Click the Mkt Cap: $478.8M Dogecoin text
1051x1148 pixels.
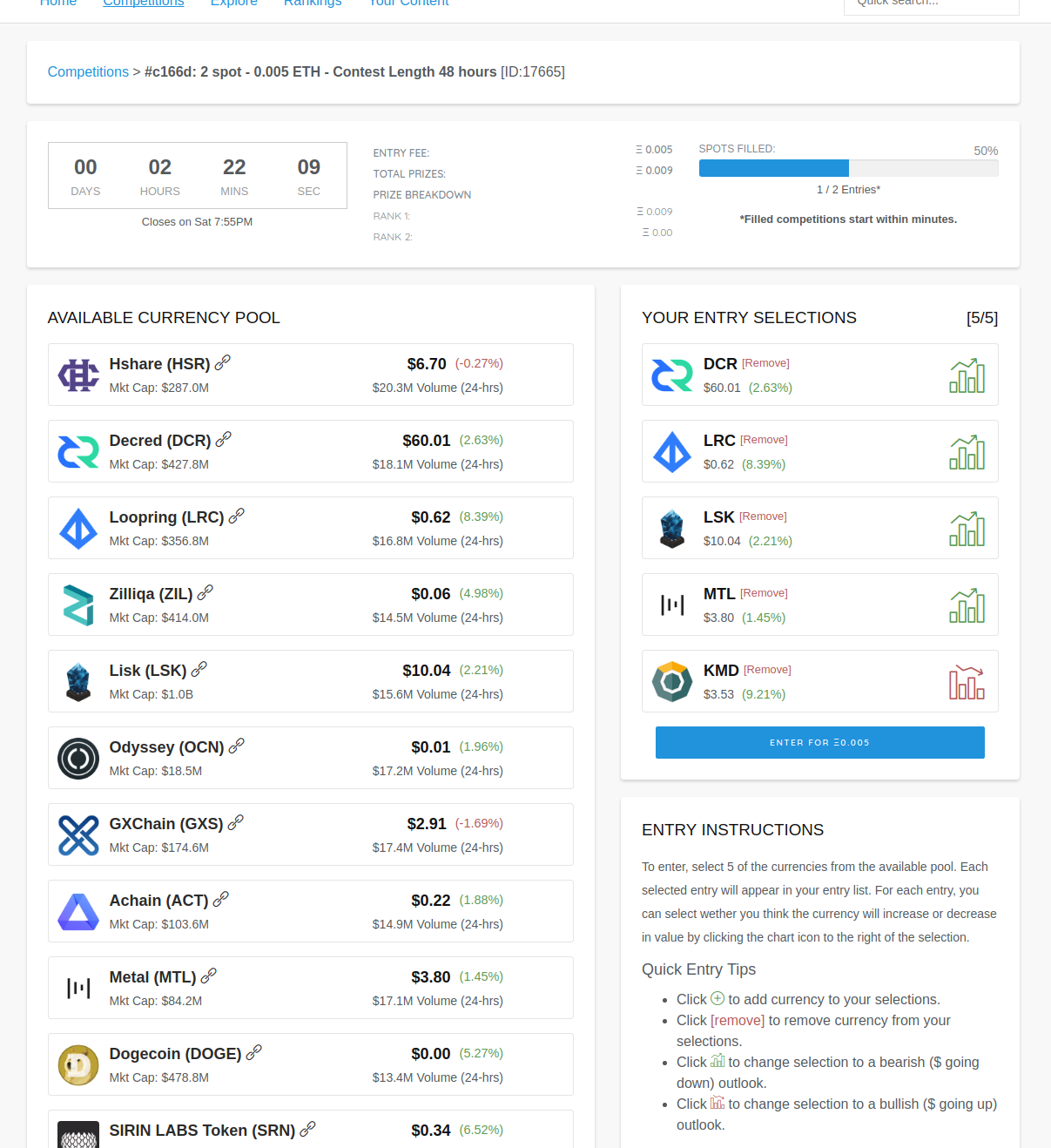159,1077
